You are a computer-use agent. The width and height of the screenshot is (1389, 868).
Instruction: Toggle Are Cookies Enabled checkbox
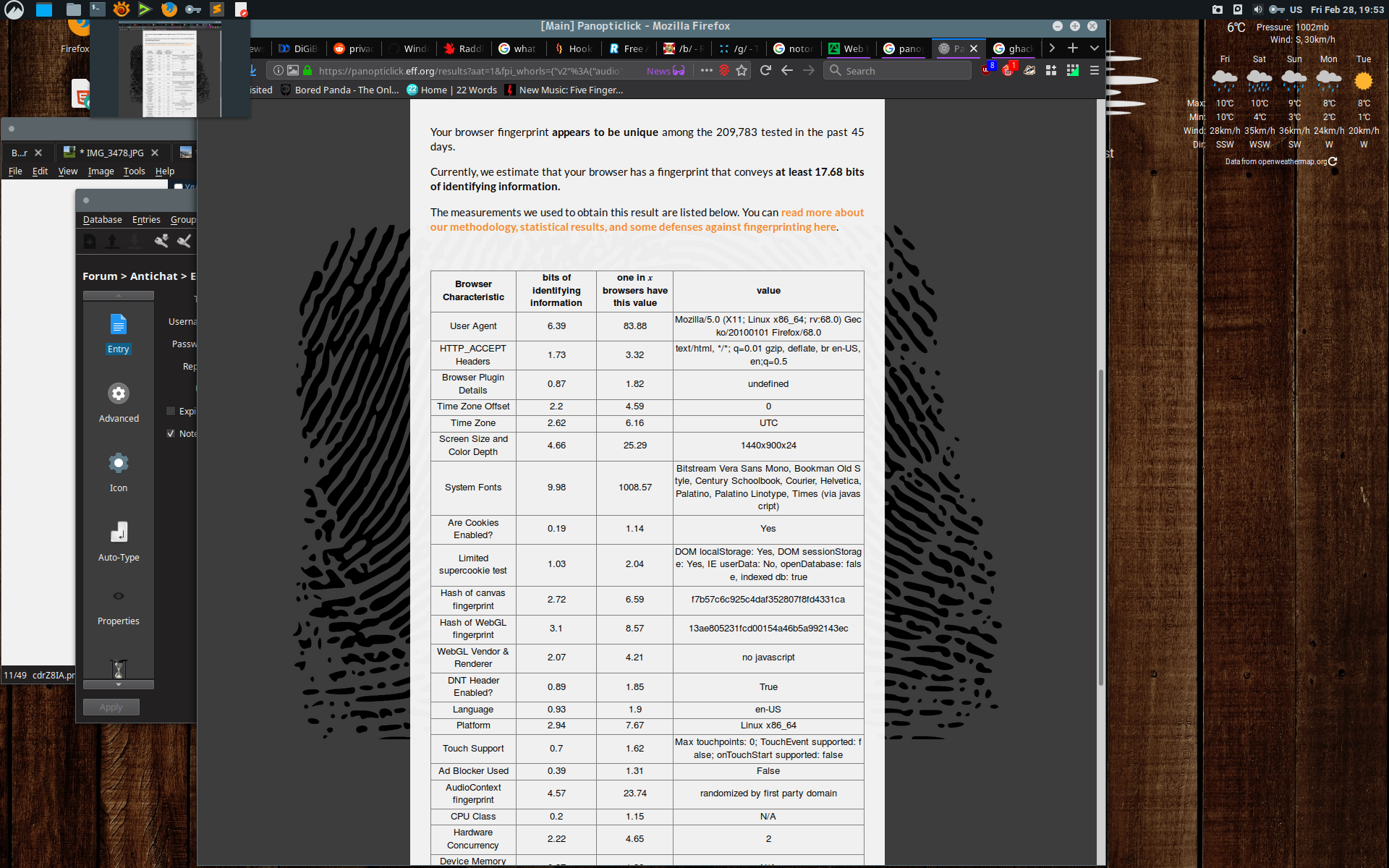pyautogui.click(x=473, y=528)
